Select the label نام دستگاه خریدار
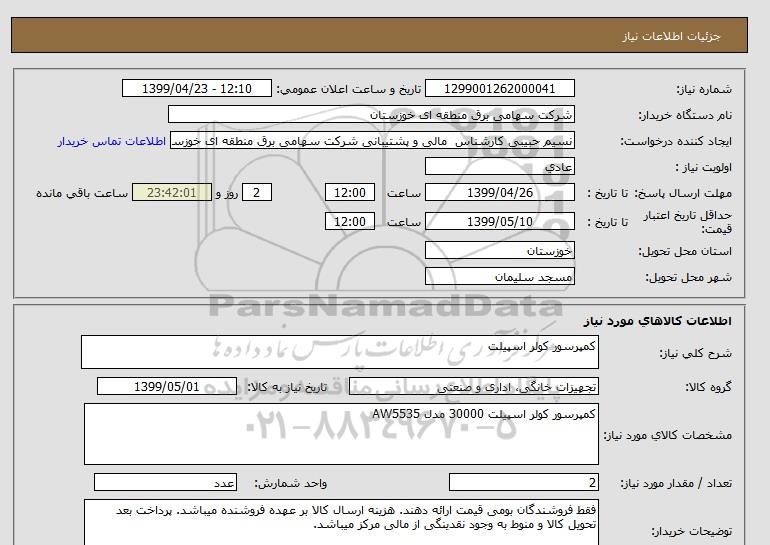 (685, 115)
